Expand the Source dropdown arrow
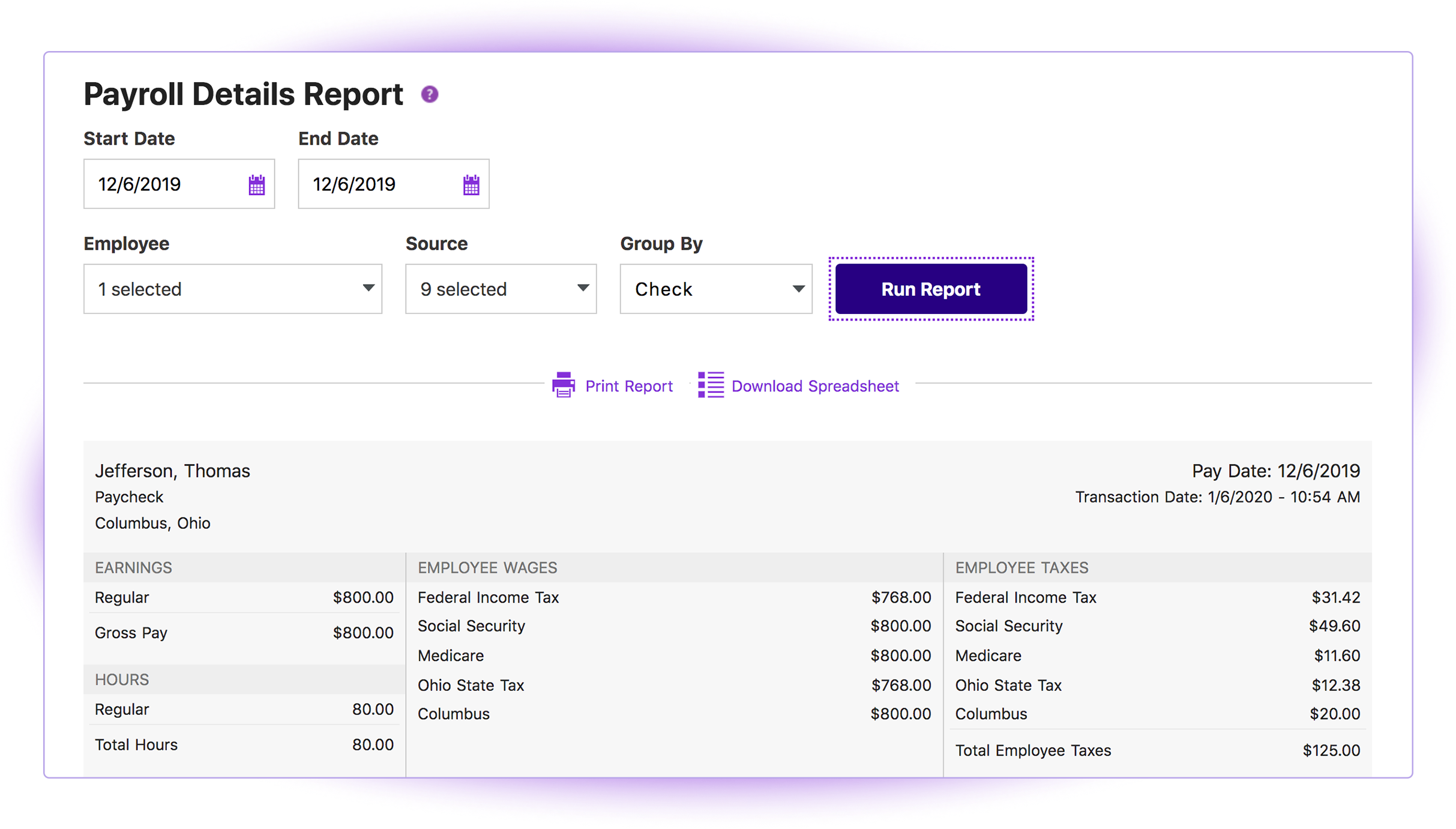1456x829 pixels. (x=582, y=288)
